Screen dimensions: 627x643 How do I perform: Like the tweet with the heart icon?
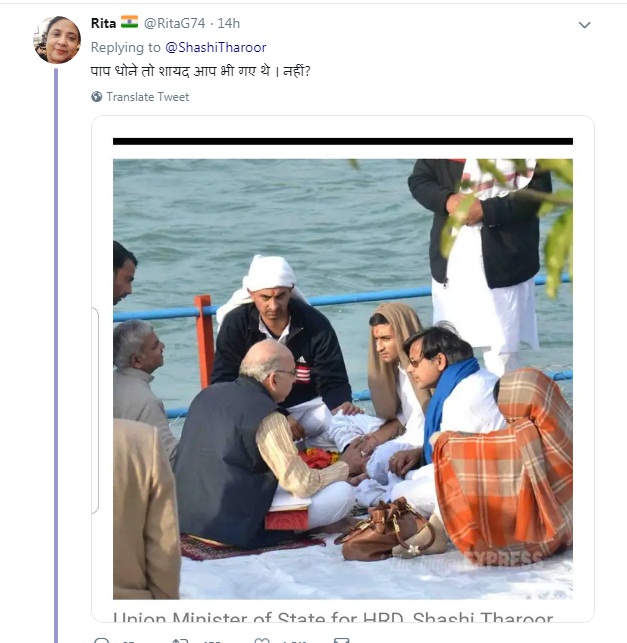click(262, 640)
